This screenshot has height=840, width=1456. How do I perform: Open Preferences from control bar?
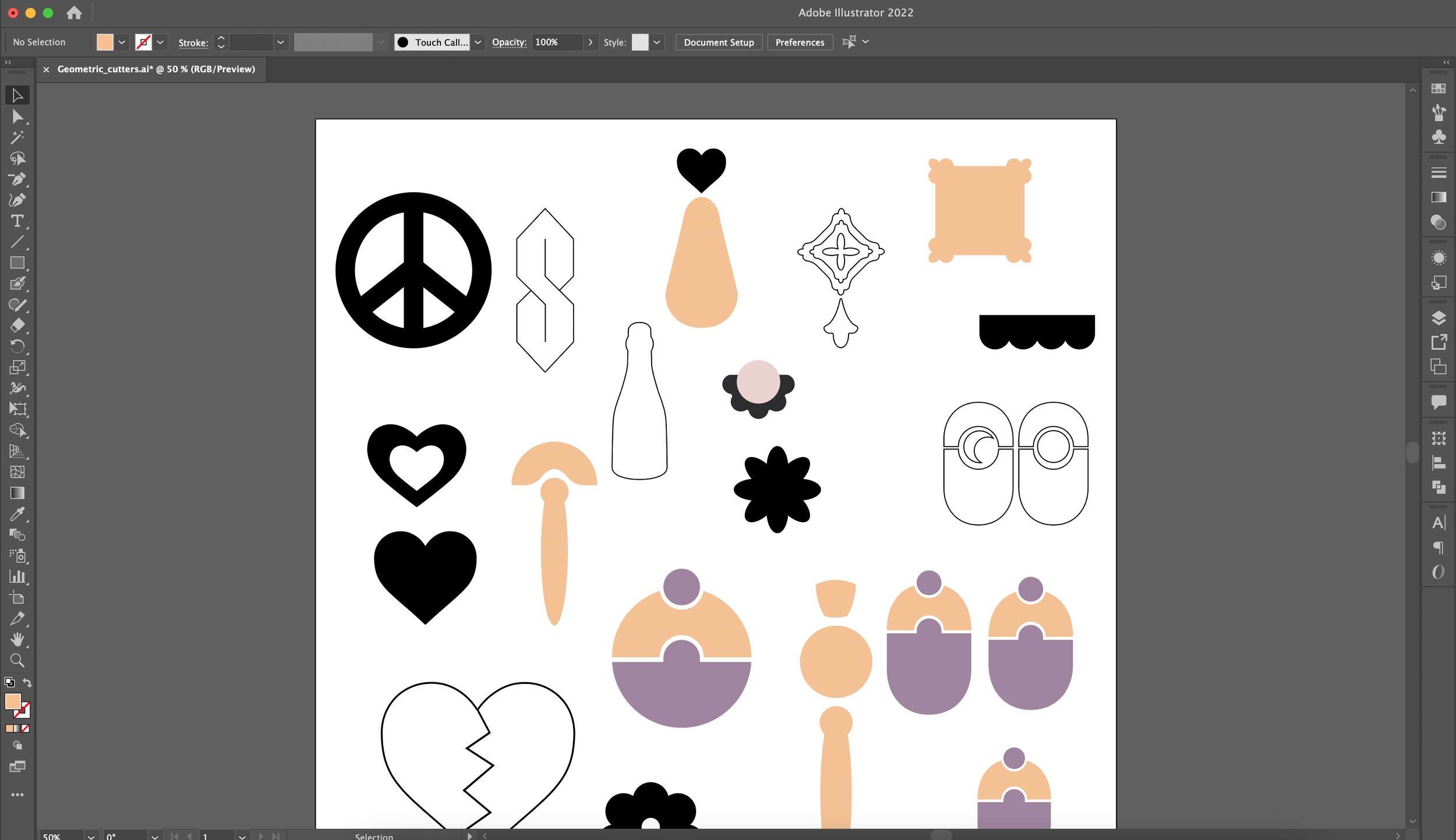pos(799,42)
